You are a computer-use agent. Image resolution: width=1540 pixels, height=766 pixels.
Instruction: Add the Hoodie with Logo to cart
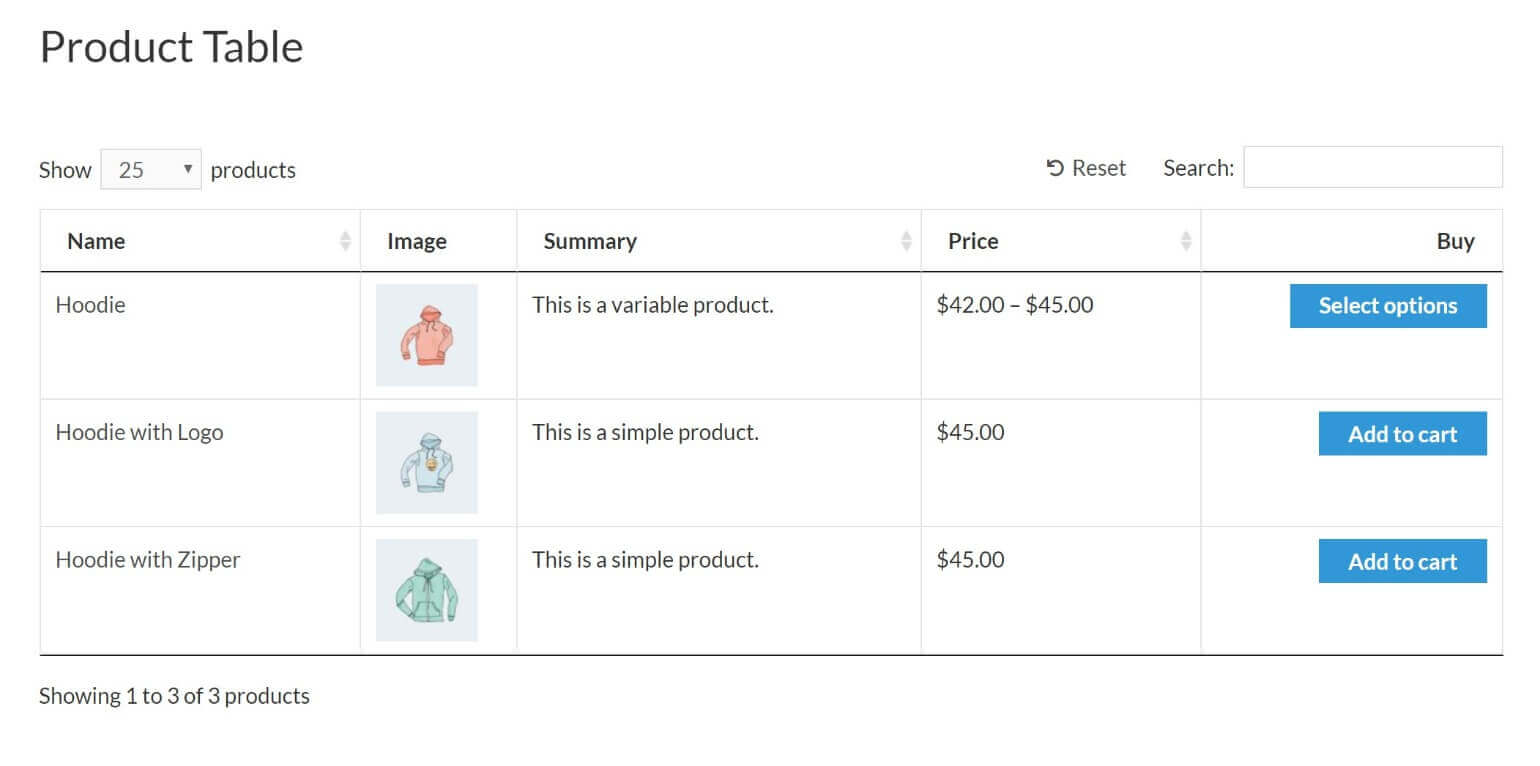click(1402, 433)
